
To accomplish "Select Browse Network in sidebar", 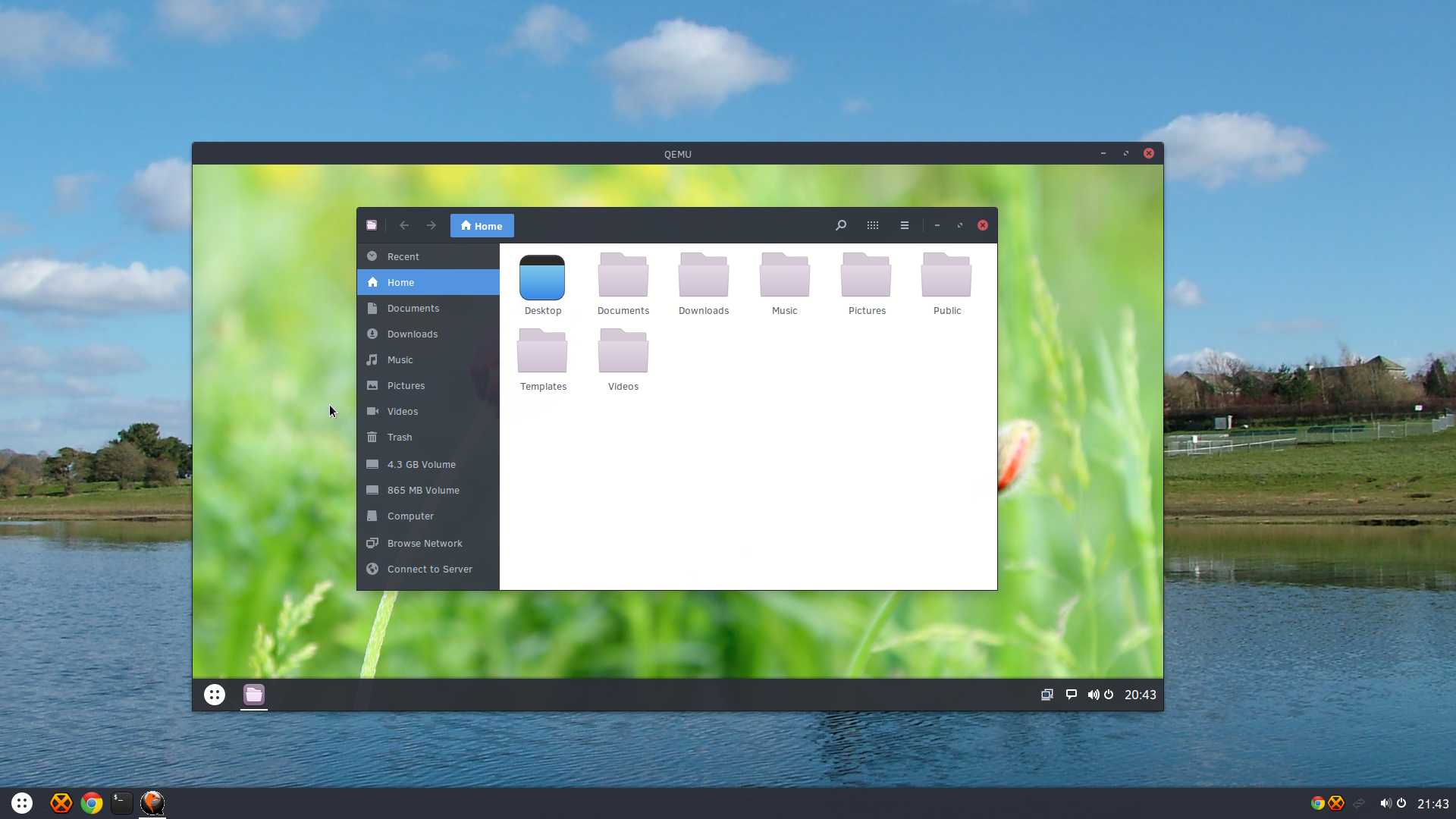I will coord(428,543).
